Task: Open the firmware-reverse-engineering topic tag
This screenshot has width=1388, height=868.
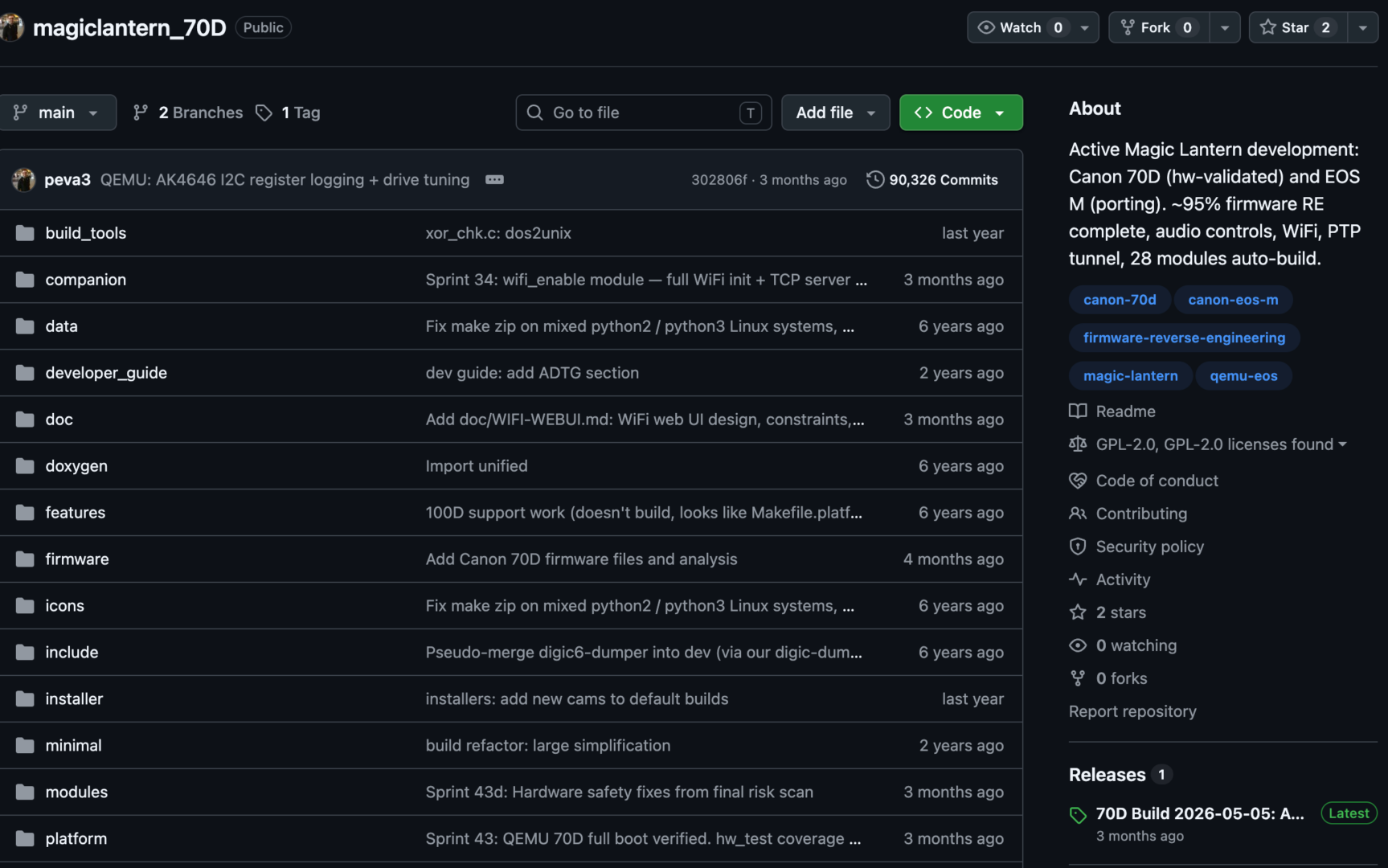Action: [x=1184, y=338]
